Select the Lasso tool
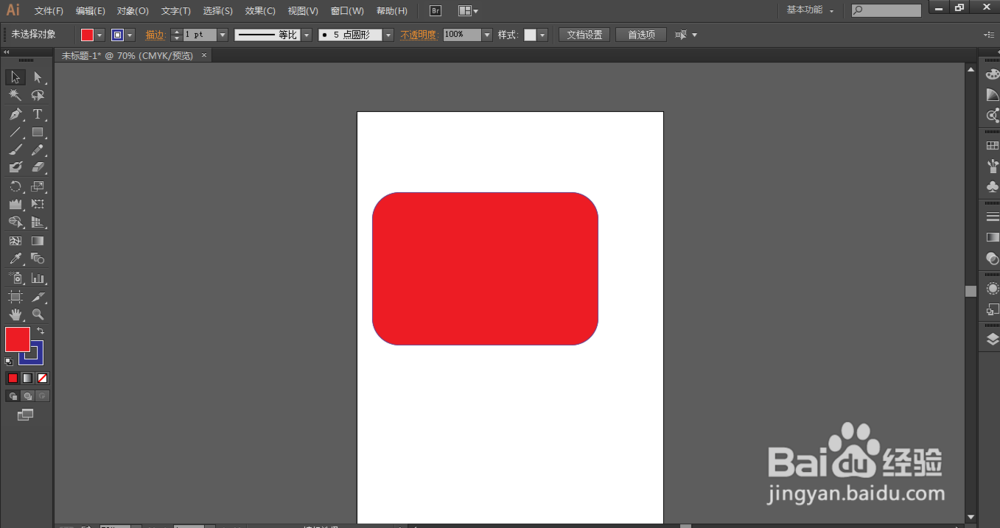 click(38, 96)
